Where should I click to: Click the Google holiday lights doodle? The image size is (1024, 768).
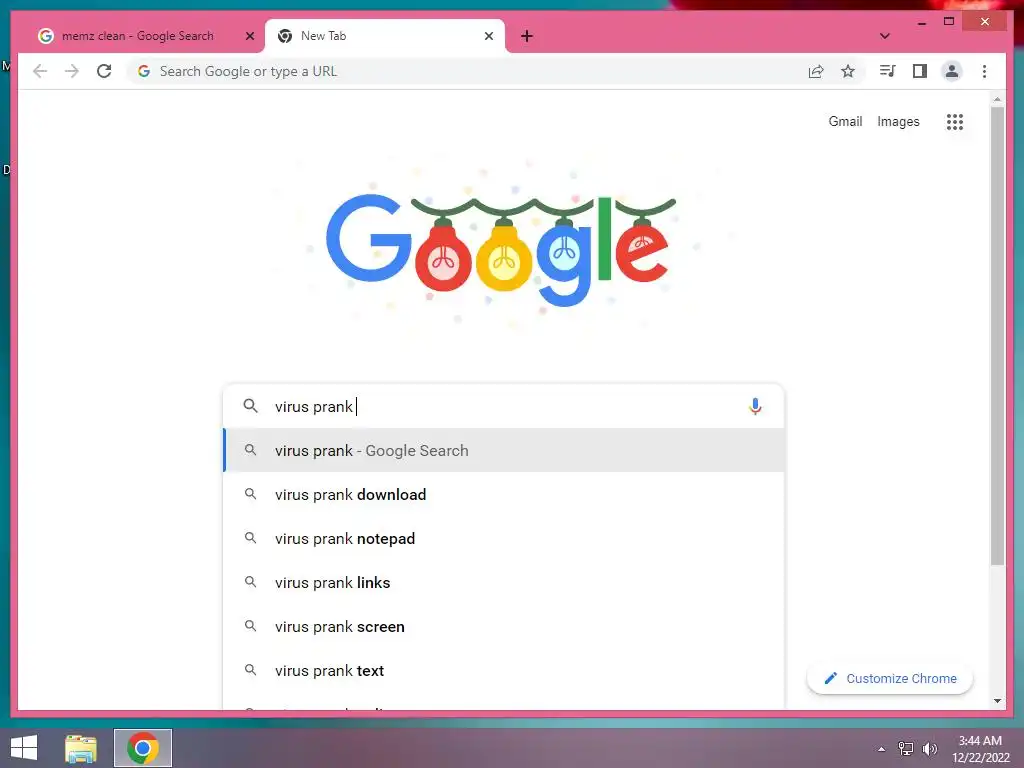[501, 250]
